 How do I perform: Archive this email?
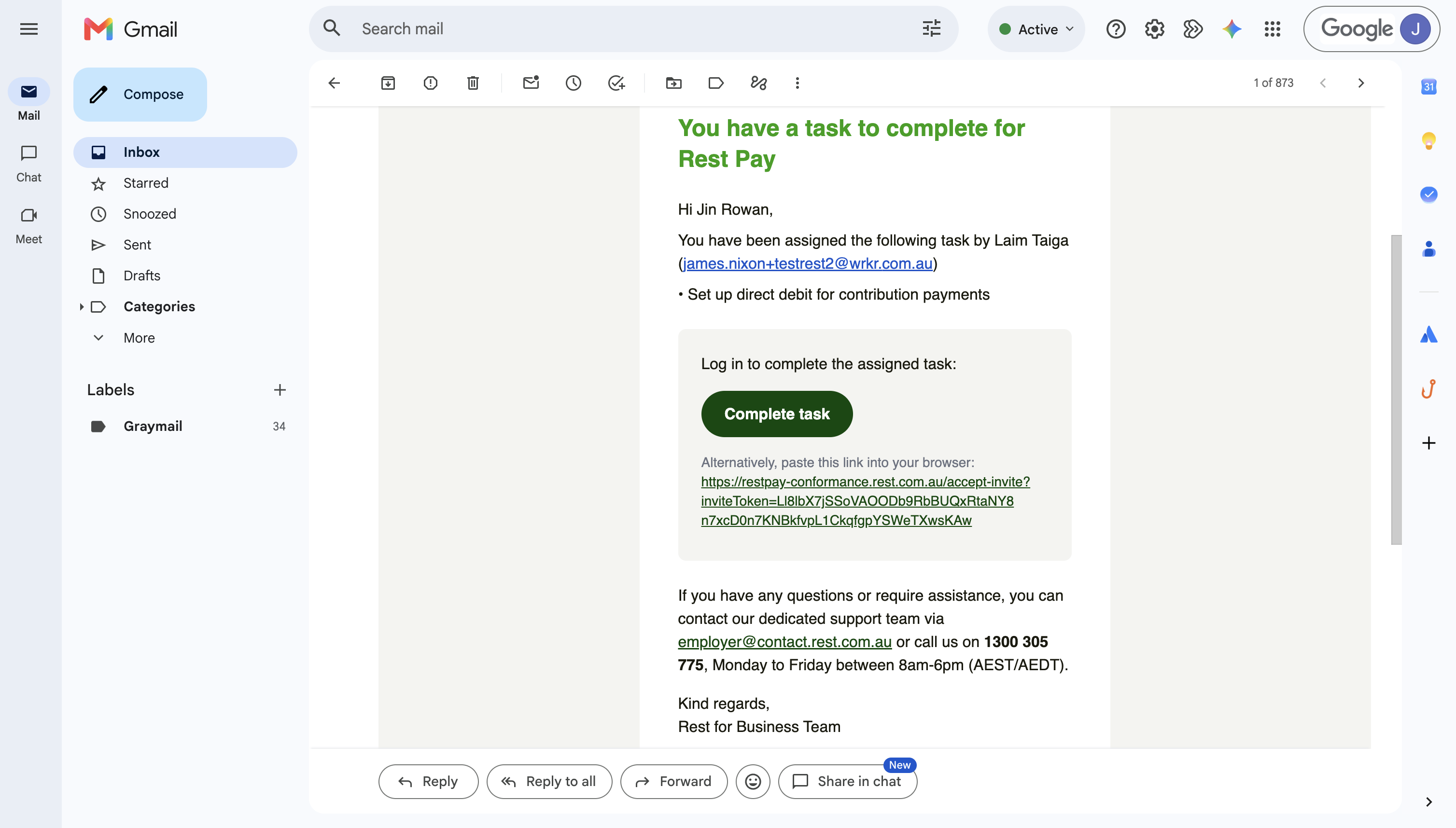click(388, 83)
